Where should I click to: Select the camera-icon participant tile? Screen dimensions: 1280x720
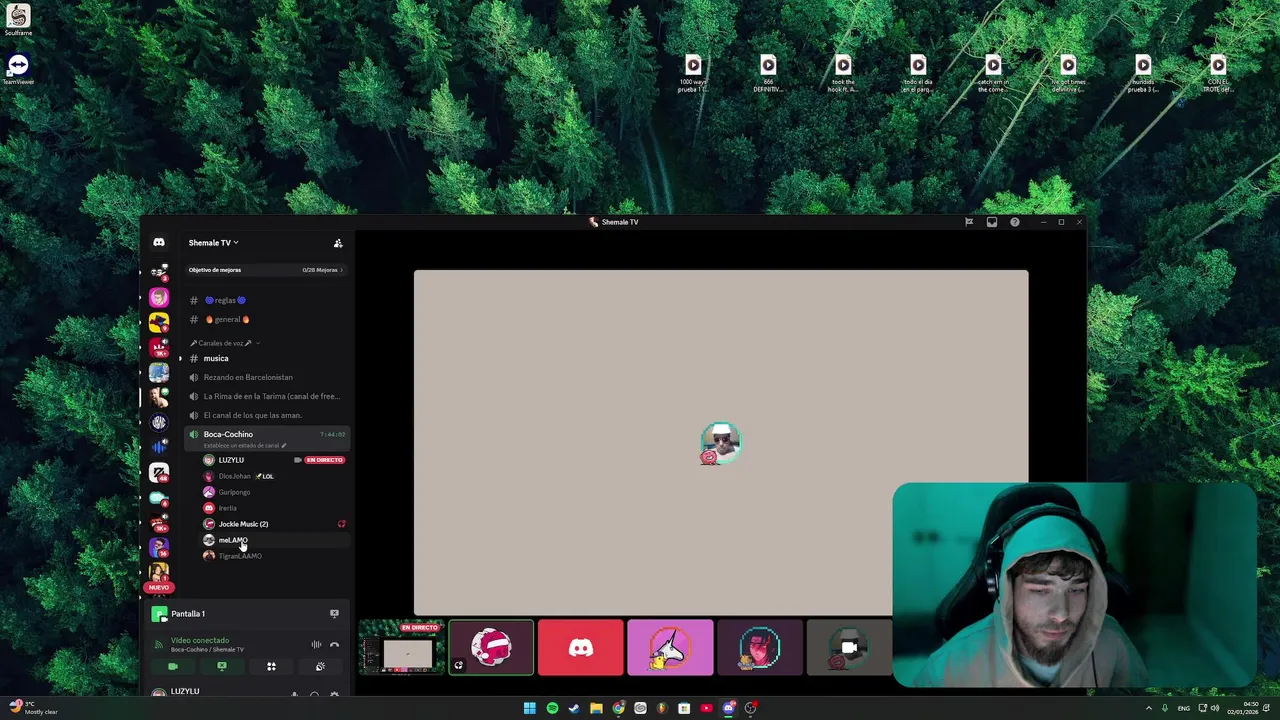click(849, 647)
